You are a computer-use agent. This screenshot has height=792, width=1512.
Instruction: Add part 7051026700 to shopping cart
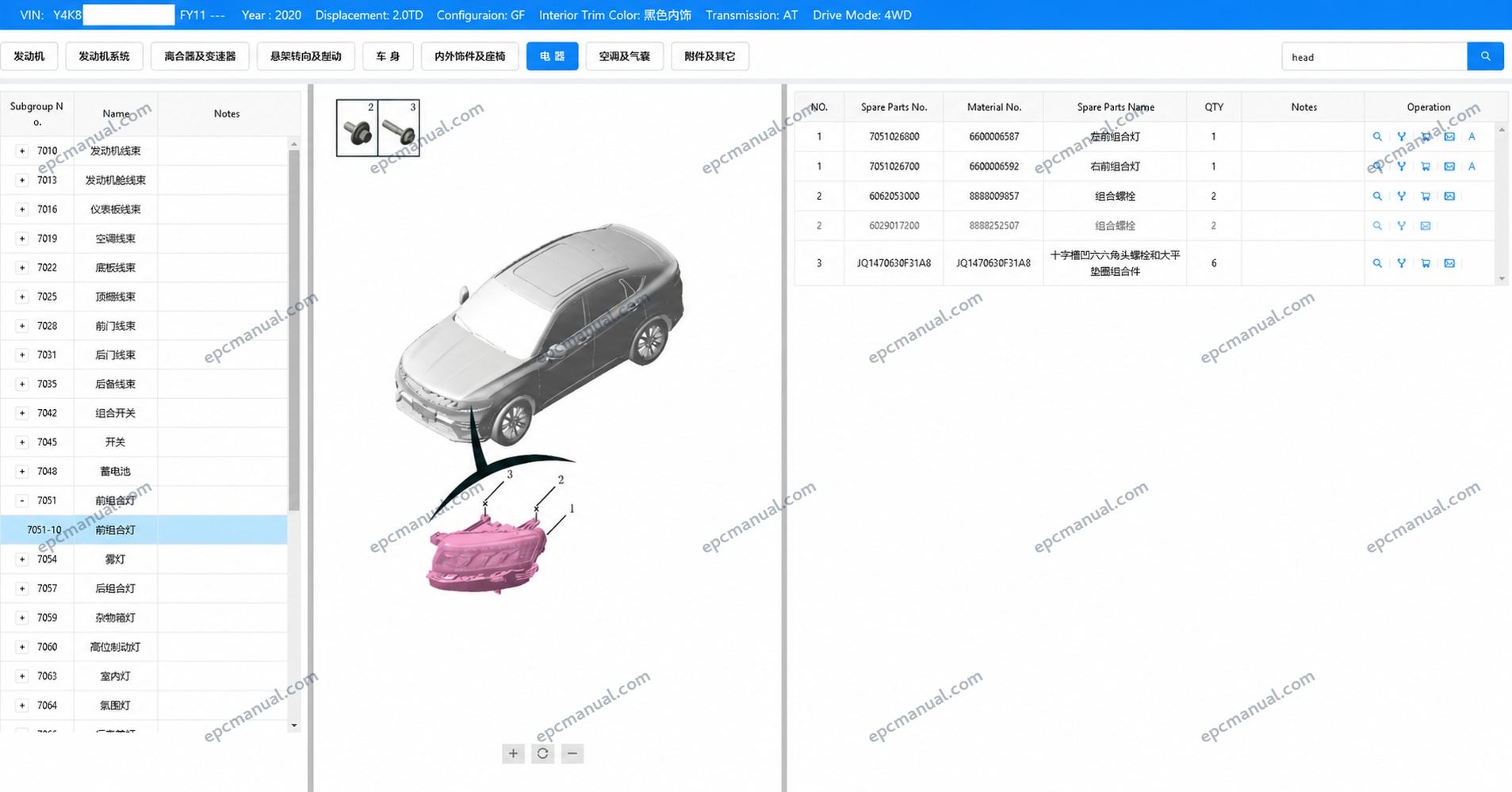(x=1426, y=166)
